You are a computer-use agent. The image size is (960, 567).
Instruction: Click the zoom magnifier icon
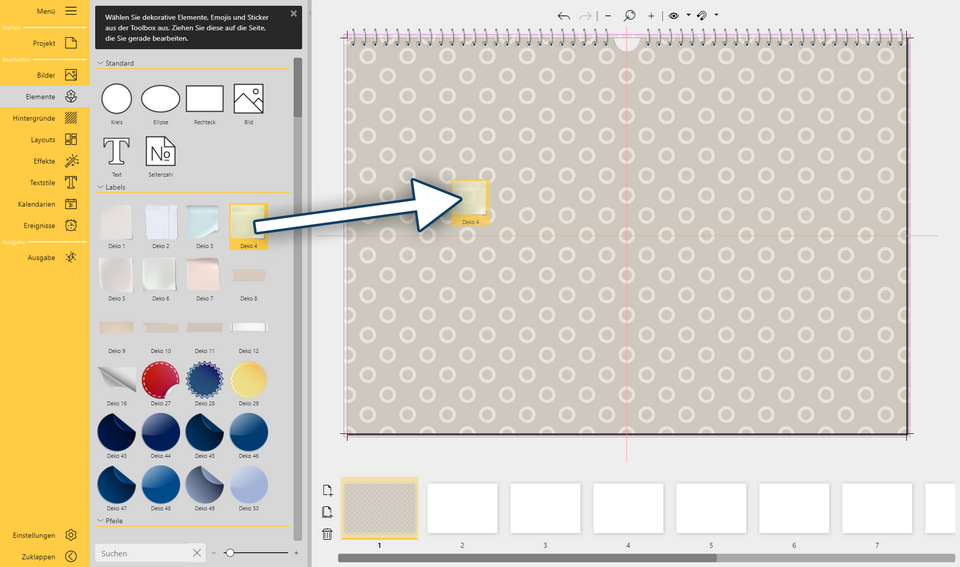[x=629, y=16]
